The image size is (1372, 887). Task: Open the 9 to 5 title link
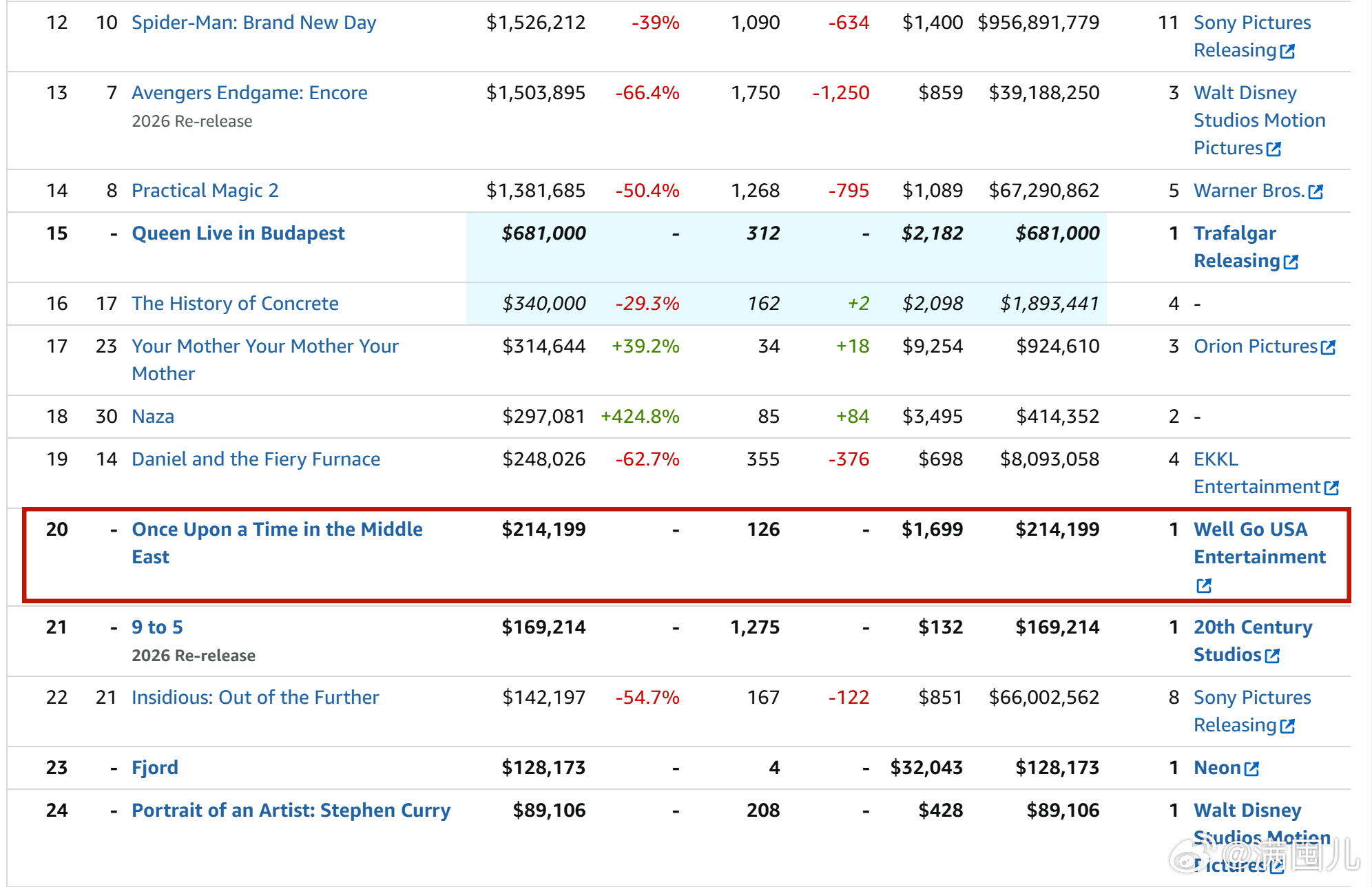click(157, 627)
